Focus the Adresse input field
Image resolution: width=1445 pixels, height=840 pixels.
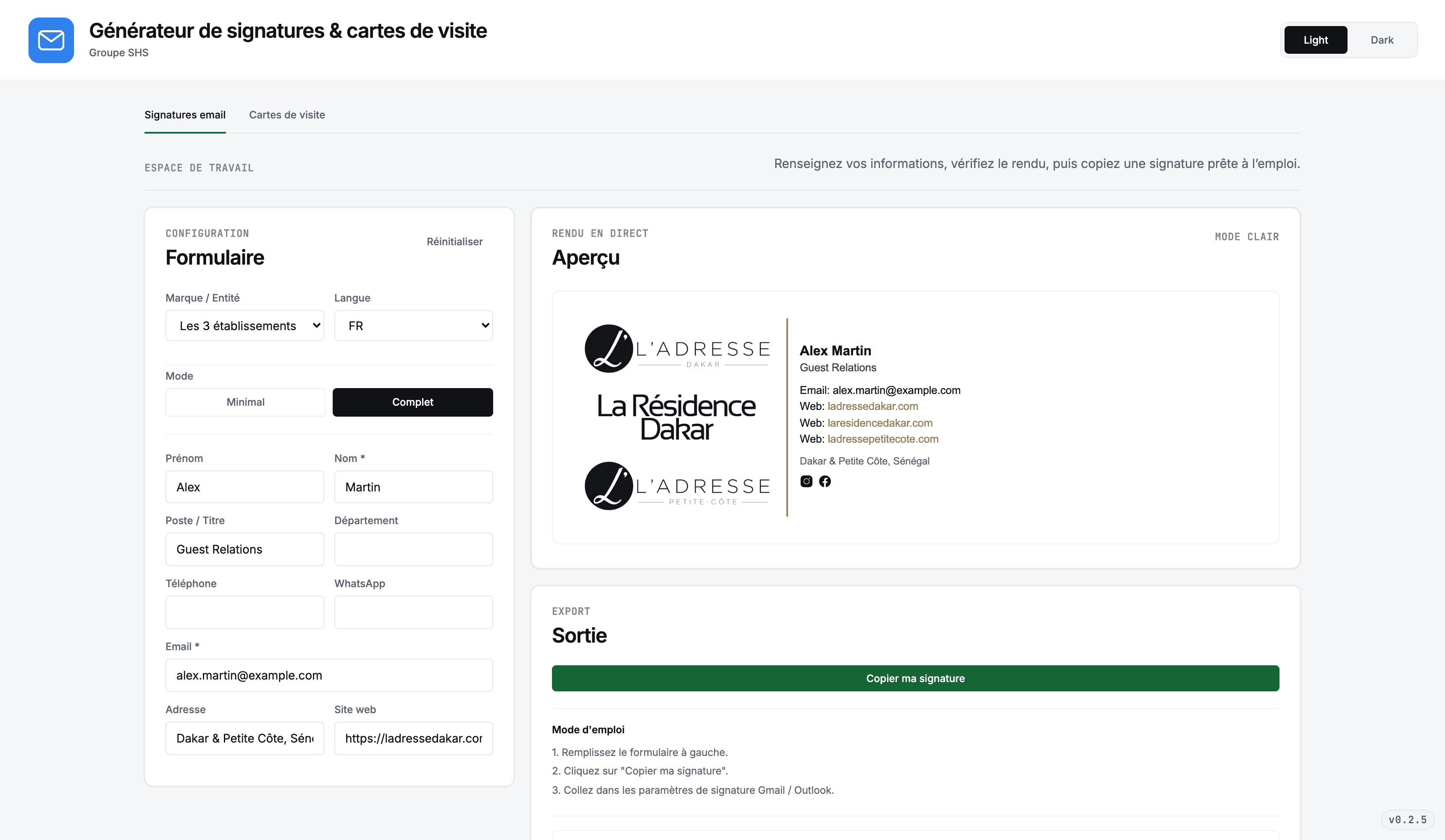pyautogui.click(x=245, y=738)
